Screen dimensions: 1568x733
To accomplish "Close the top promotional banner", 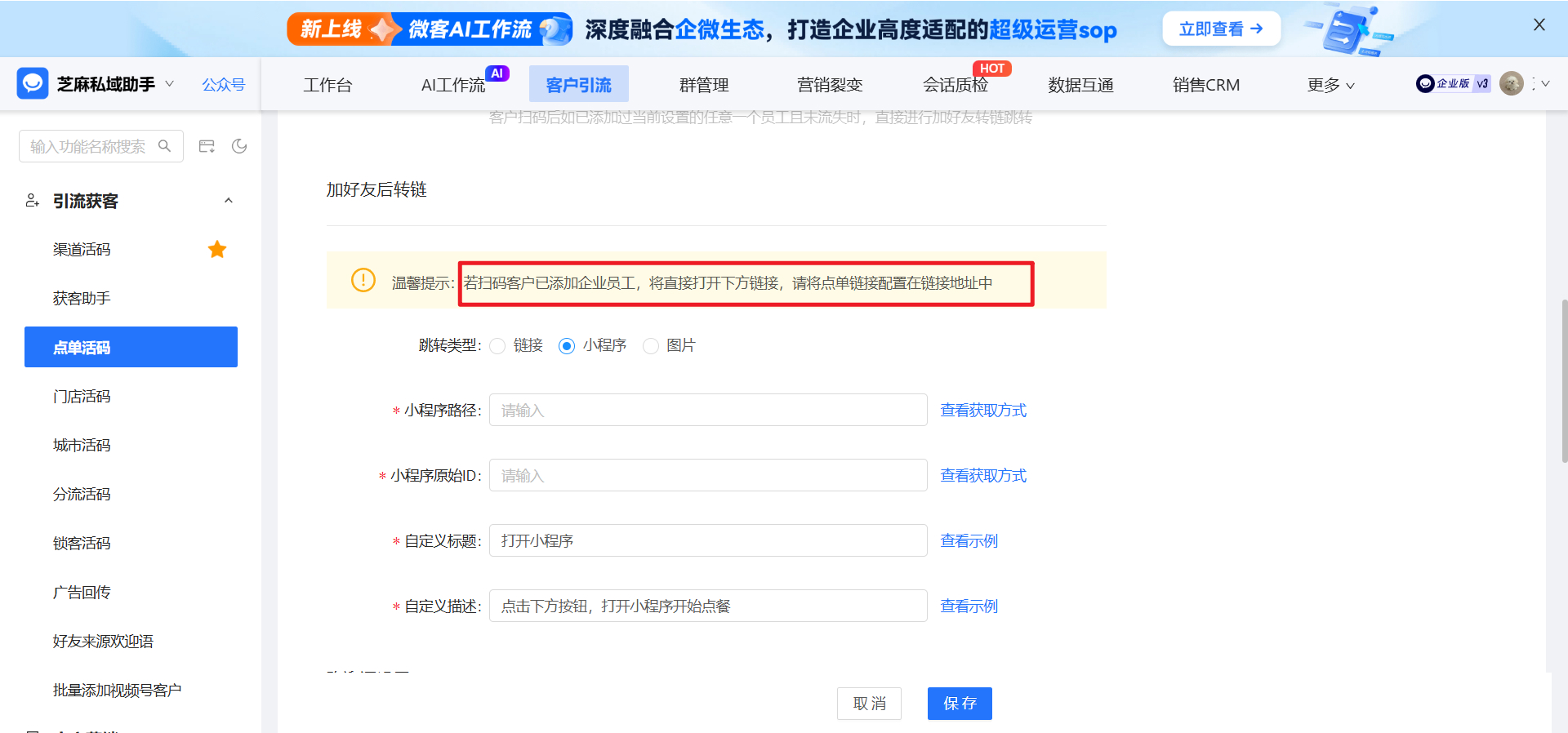I will tap(1539, 24).
